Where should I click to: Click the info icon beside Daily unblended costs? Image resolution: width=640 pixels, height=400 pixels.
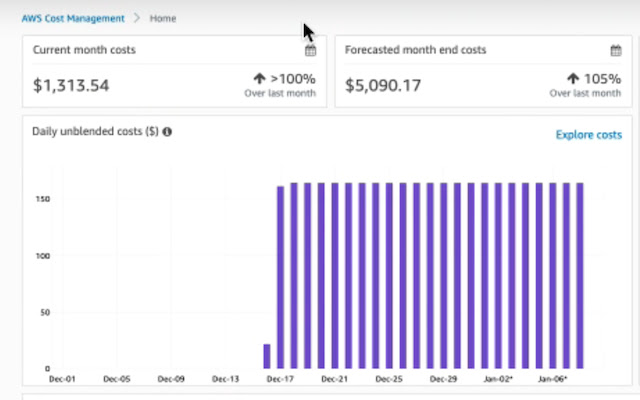pyautogui.click(x=167, y=131)
